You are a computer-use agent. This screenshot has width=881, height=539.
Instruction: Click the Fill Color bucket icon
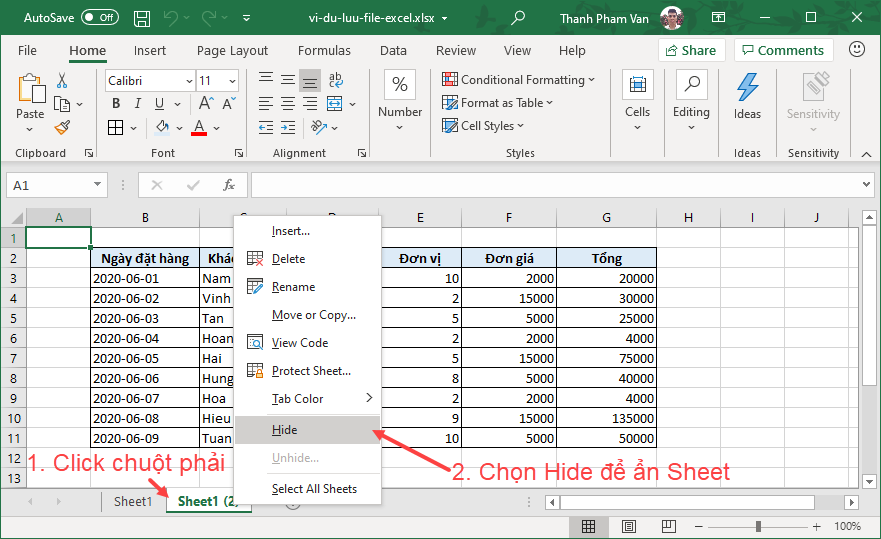click(162, 128)
